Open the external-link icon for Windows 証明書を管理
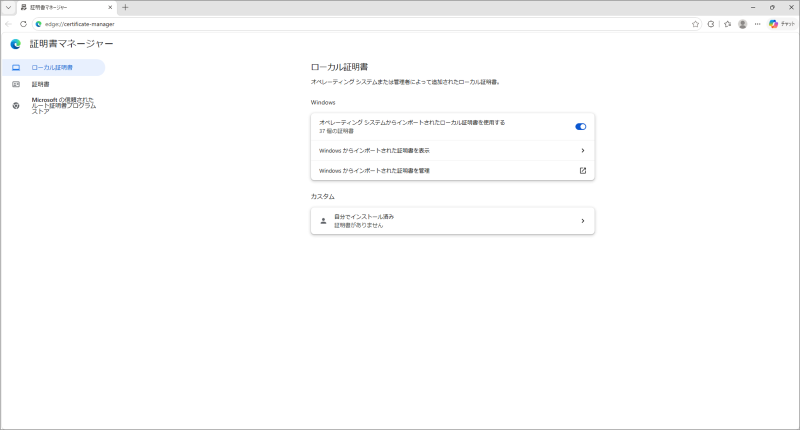 (583, 171)
